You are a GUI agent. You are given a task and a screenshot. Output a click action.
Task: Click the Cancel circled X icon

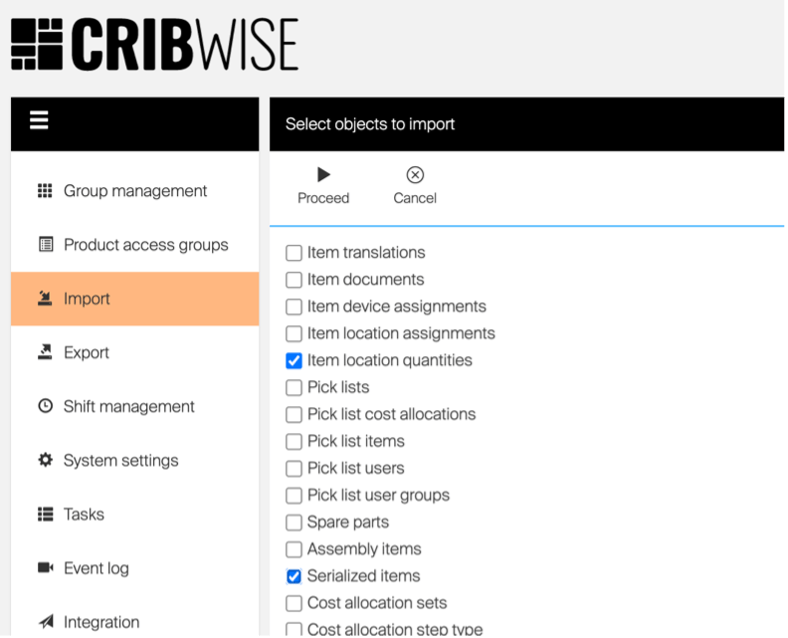(x=415, y=175)
